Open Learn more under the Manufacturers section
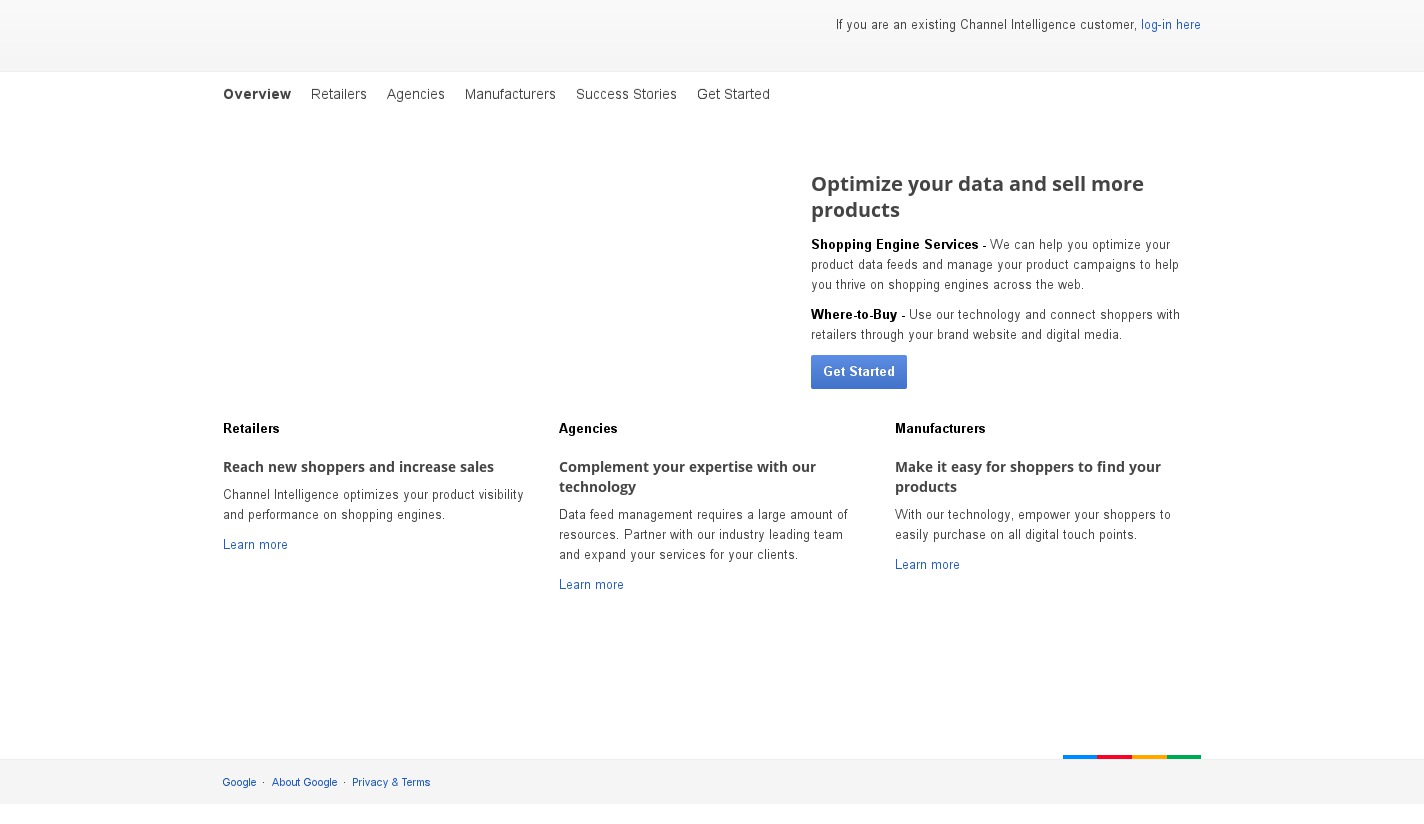 tap(927, 565)
